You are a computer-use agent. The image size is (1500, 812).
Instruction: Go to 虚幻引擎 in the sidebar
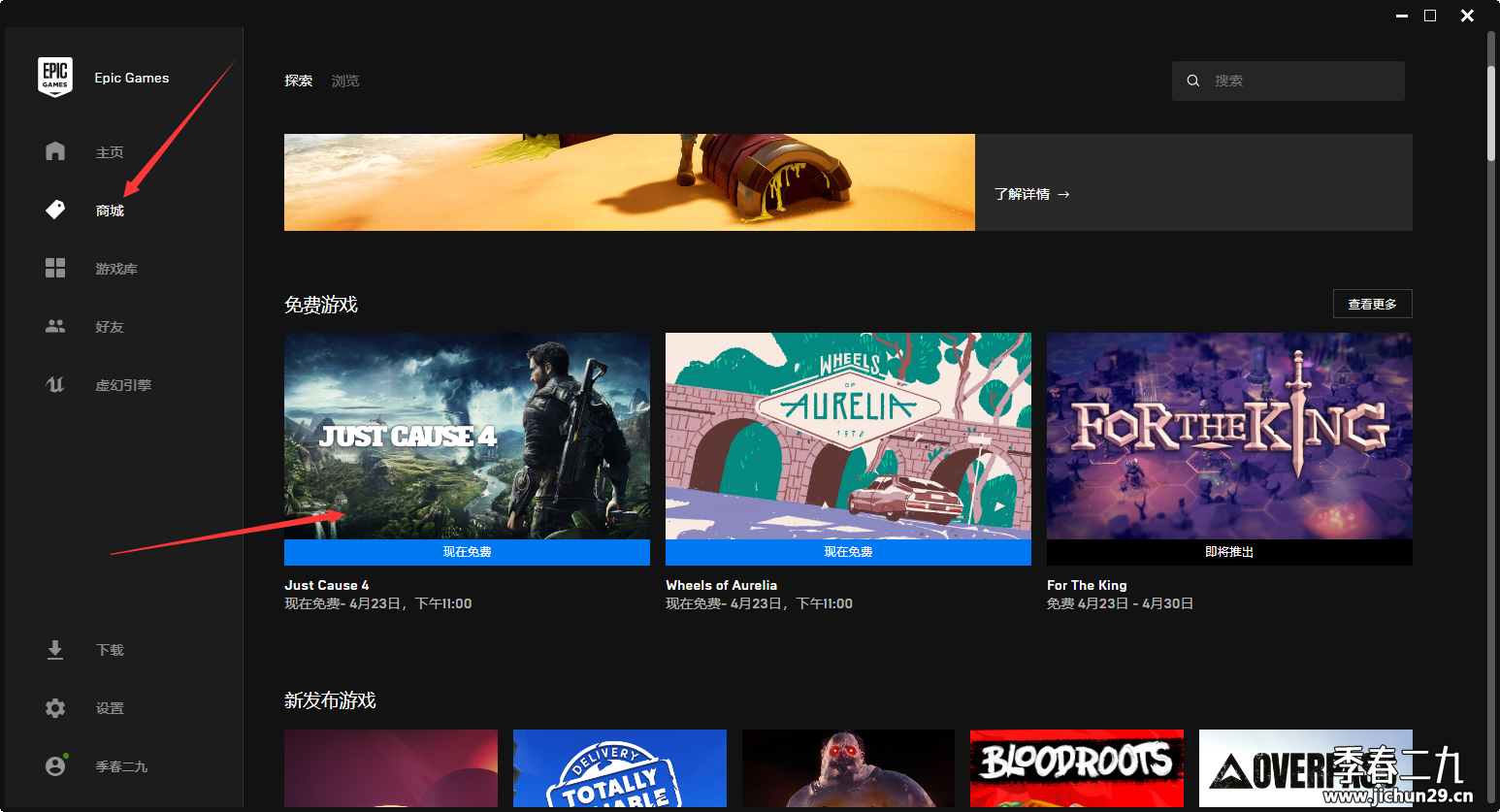click(124, 384)
